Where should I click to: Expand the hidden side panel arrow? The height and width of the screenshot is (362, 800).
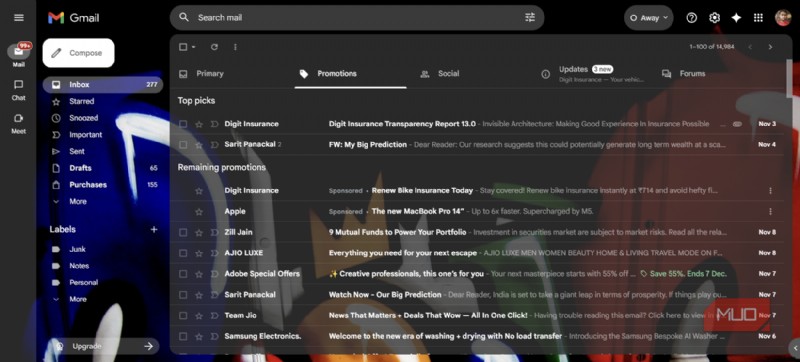(795, 348)
